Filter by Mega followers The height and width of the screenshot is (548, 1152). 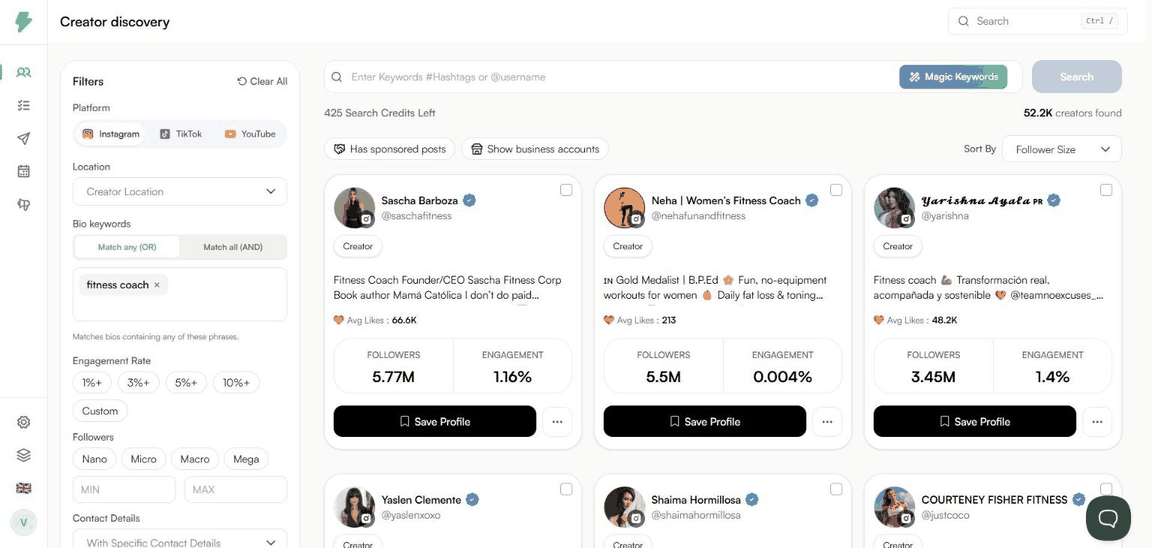pos(246,459)
